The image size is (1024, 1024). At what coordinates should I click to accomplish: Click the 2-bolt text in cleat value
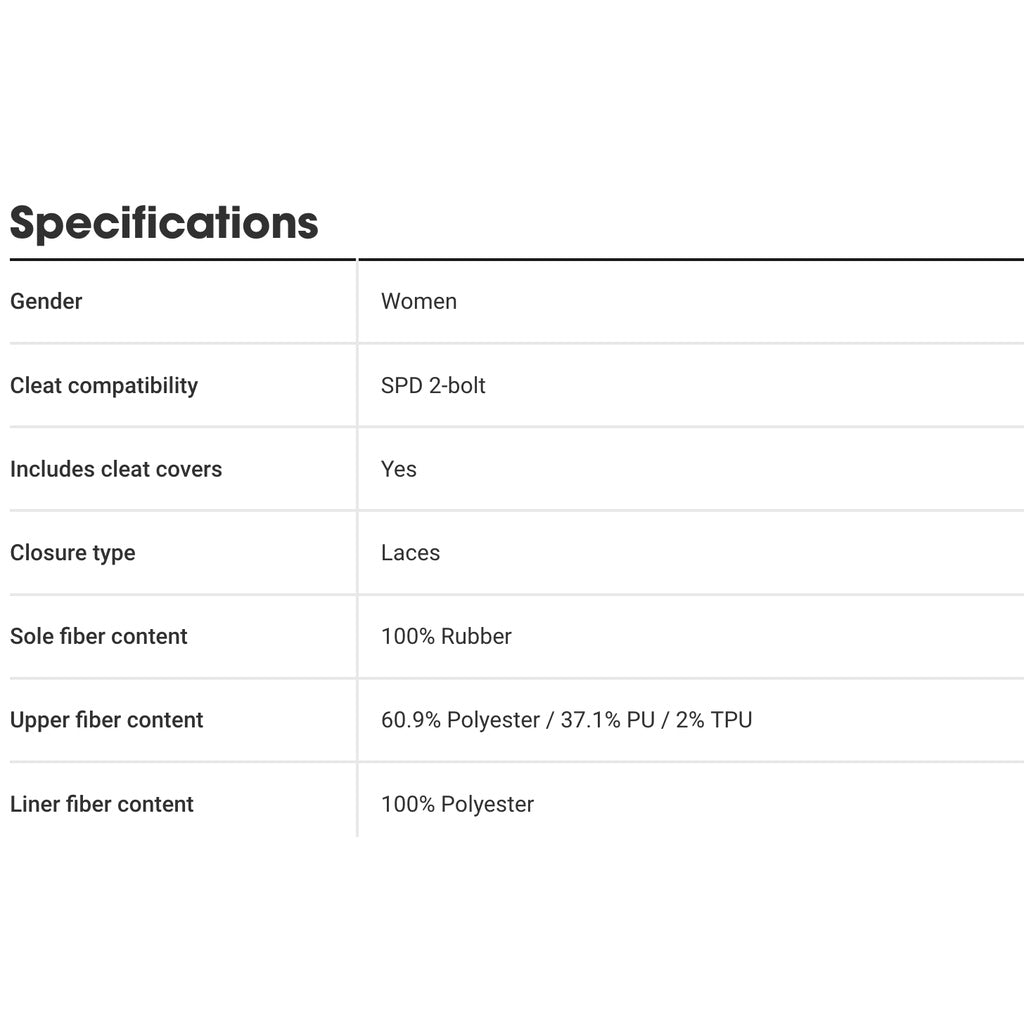click(457, 385)
